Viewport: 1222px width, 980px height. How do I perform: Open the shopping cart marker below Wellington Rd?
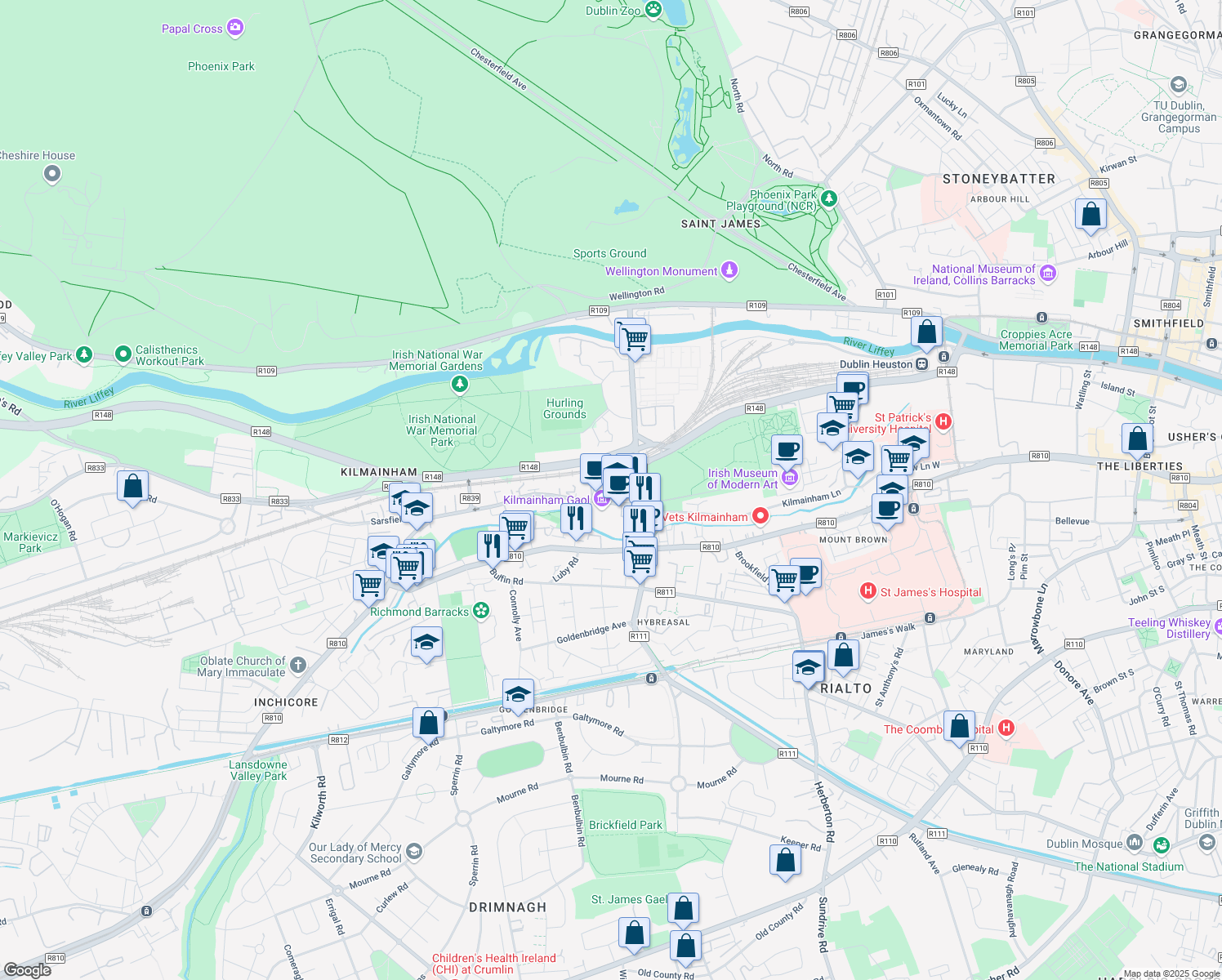pos(635,339)
